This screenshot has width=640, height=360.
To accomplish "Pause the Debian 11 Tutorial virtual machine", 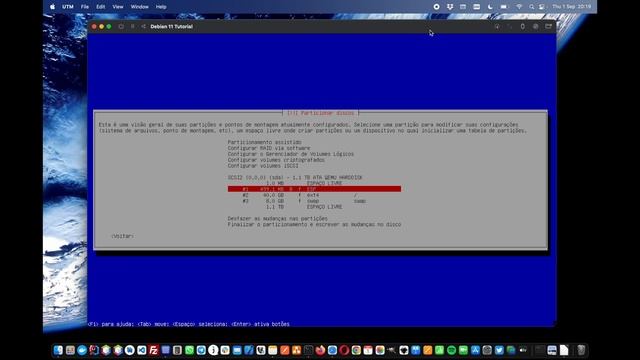I will (x=132, y=27).
